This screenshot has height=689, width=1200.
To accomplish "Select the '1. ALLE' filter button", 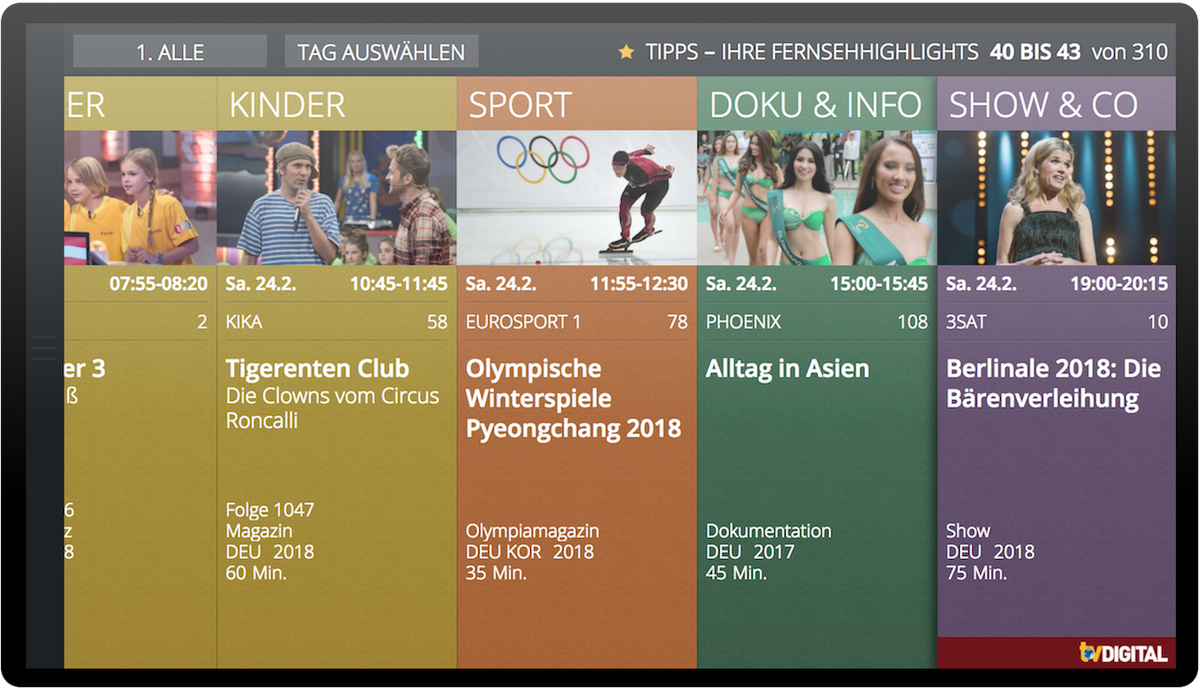I will [x=170, y=52].
